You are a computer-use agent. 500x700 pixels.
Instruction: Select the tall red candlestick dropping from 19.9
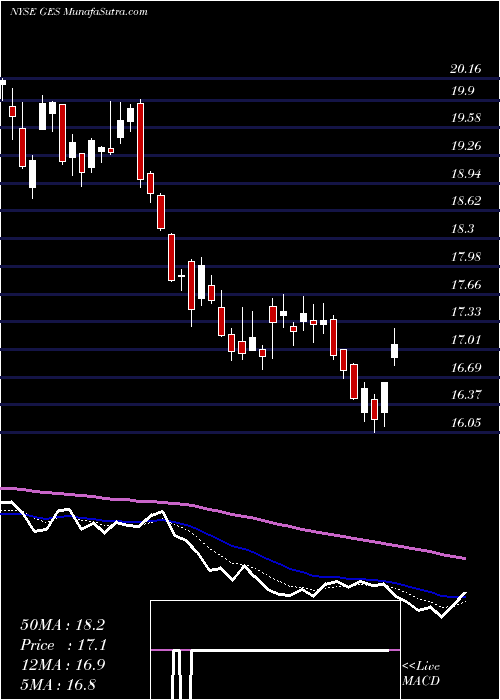(x=140, y=142)
